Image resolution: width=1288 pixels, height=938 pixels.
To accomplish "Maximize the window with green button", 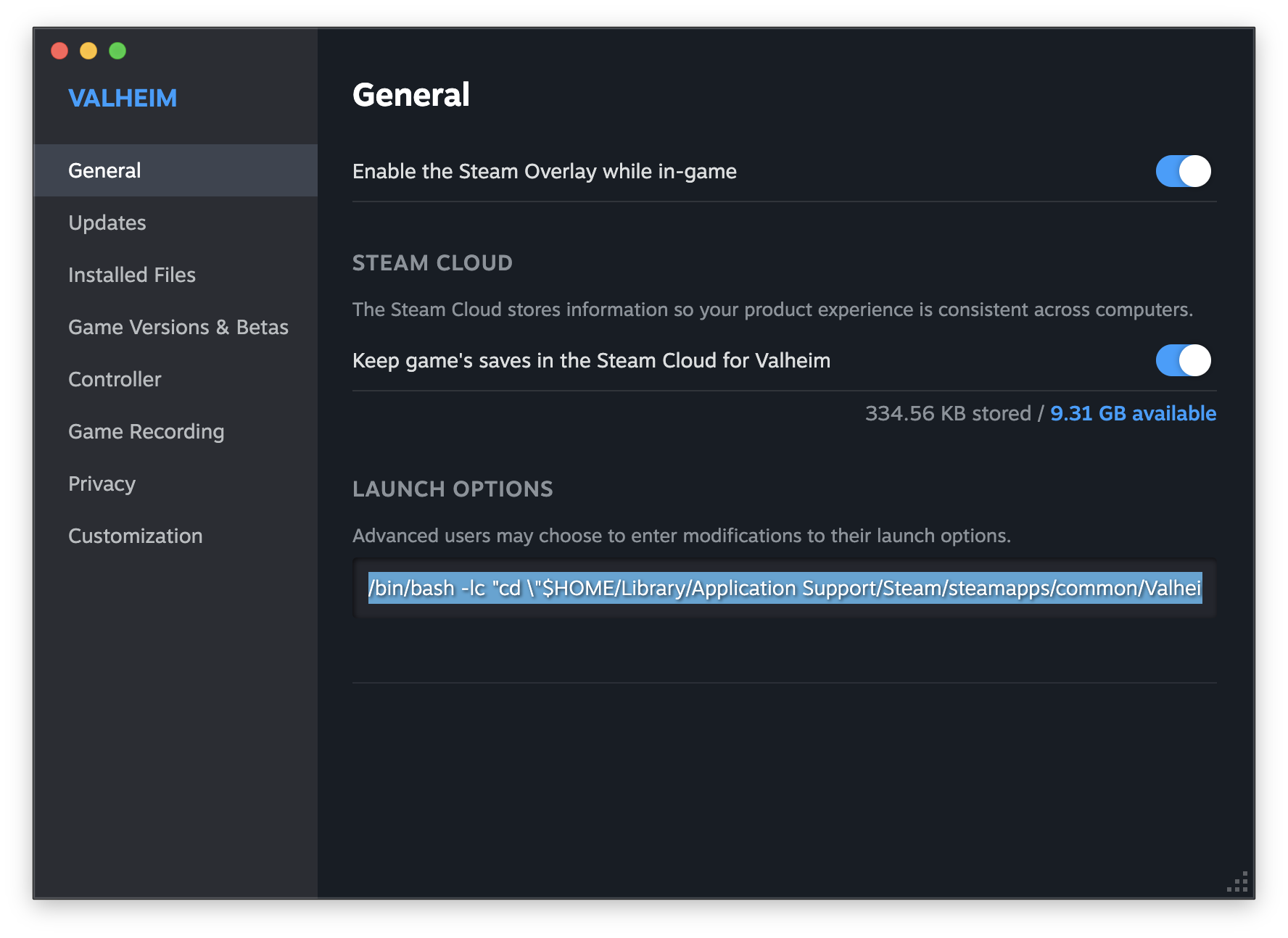I will click(x=117, y=51).
